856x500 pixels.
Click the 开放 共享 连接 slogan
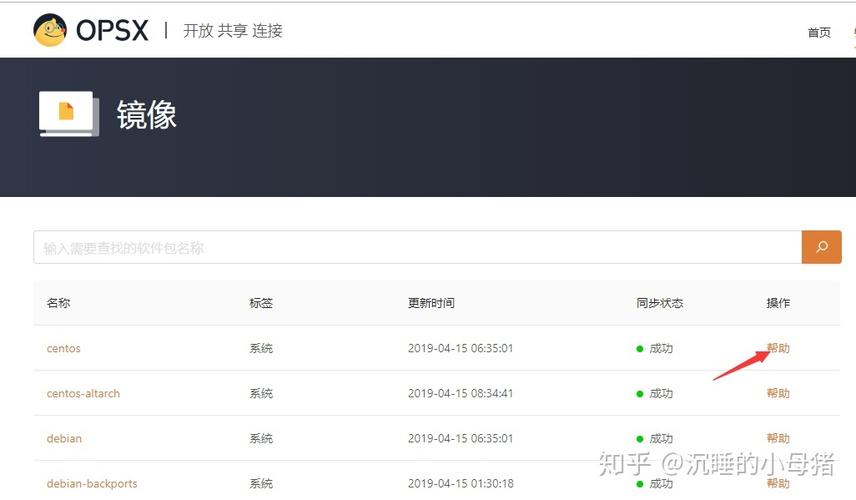pos(233,31)
